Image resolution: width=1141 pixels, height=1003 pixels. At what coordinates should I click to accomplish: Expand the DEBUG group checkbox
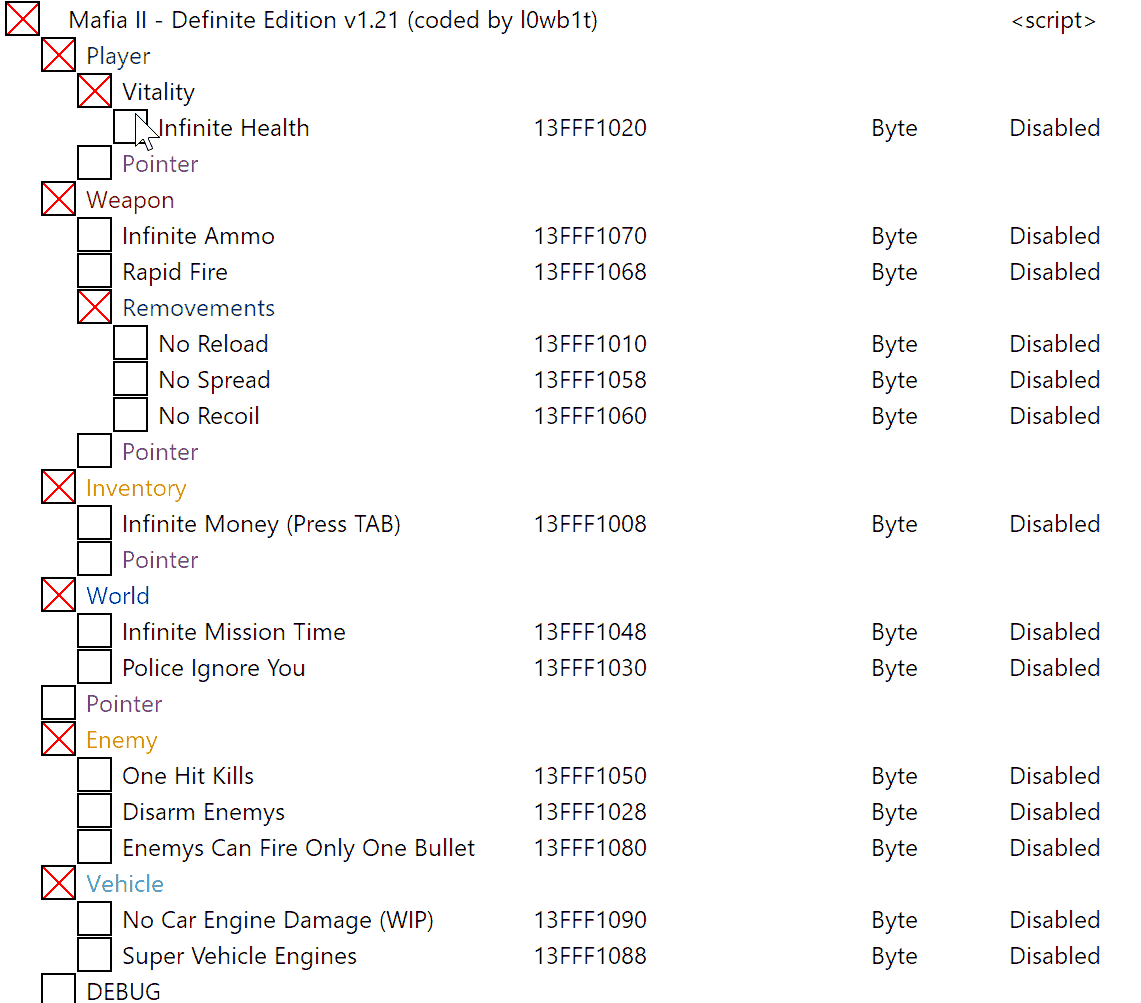coord(59,990)
